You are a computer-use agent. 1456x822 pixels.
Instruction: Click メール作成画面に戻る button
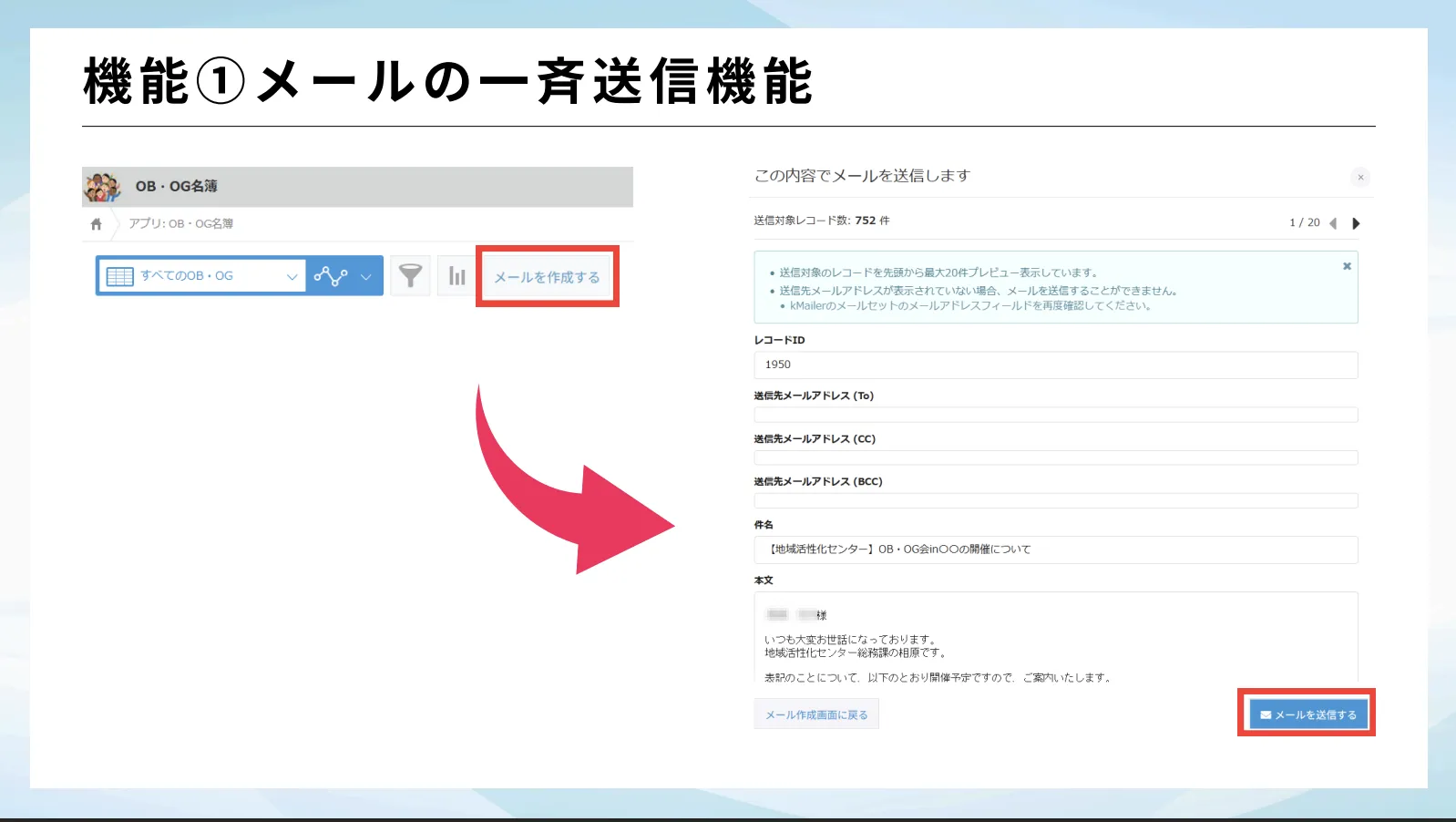point(816,714)
